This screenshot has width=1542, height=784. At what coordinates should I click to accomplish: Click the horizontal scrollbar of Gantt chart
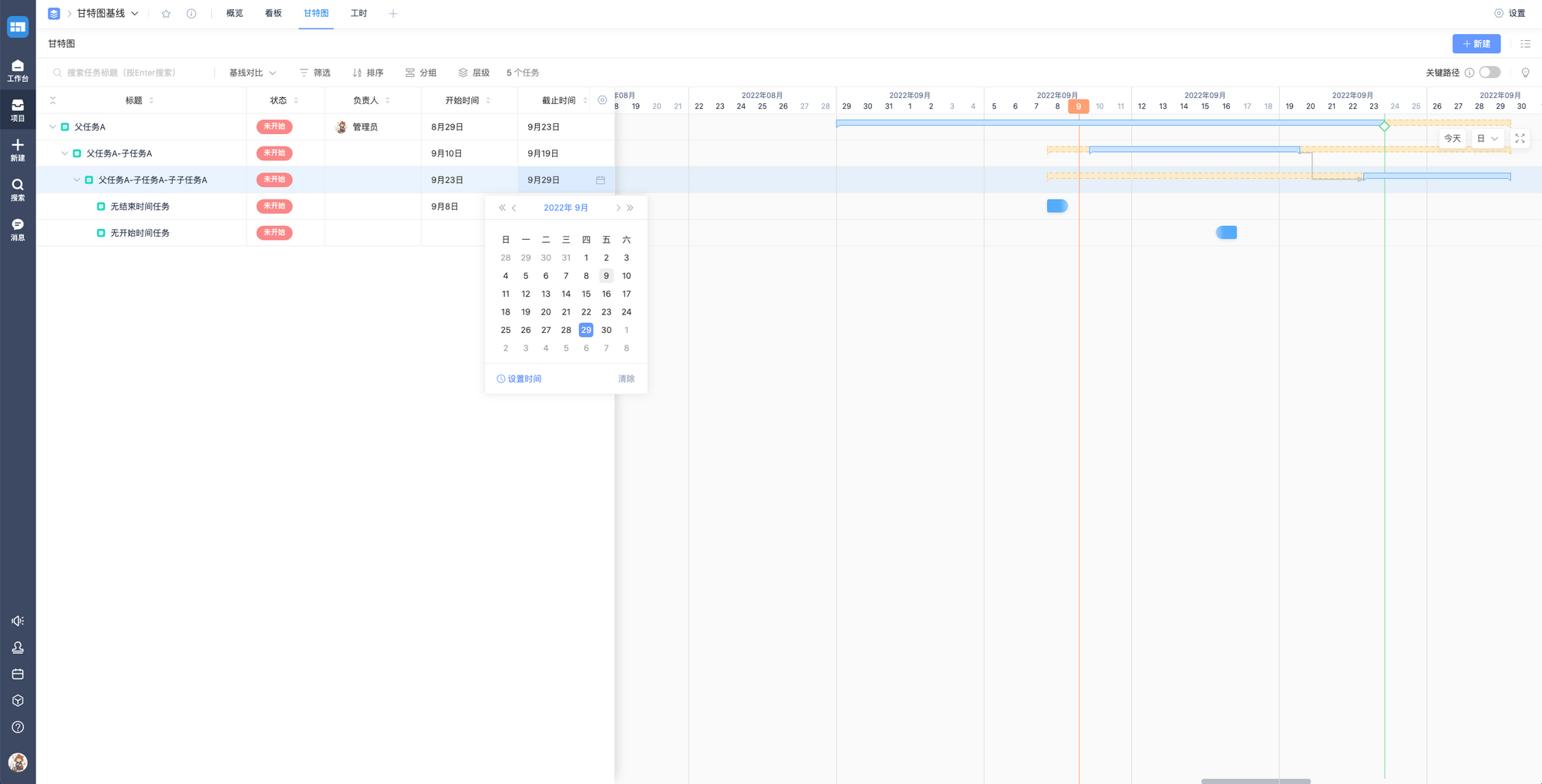coord(1255,781)
